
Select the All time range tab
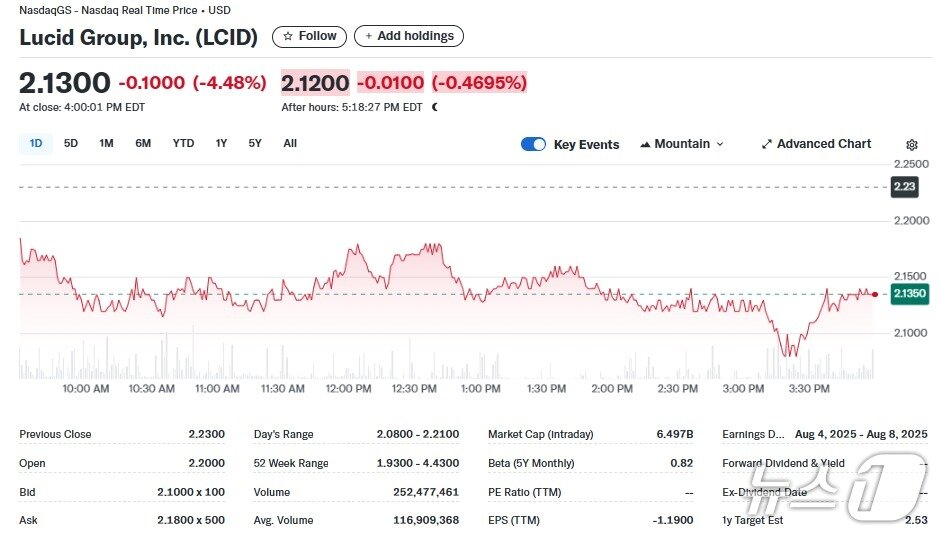[x=290, y=143]
